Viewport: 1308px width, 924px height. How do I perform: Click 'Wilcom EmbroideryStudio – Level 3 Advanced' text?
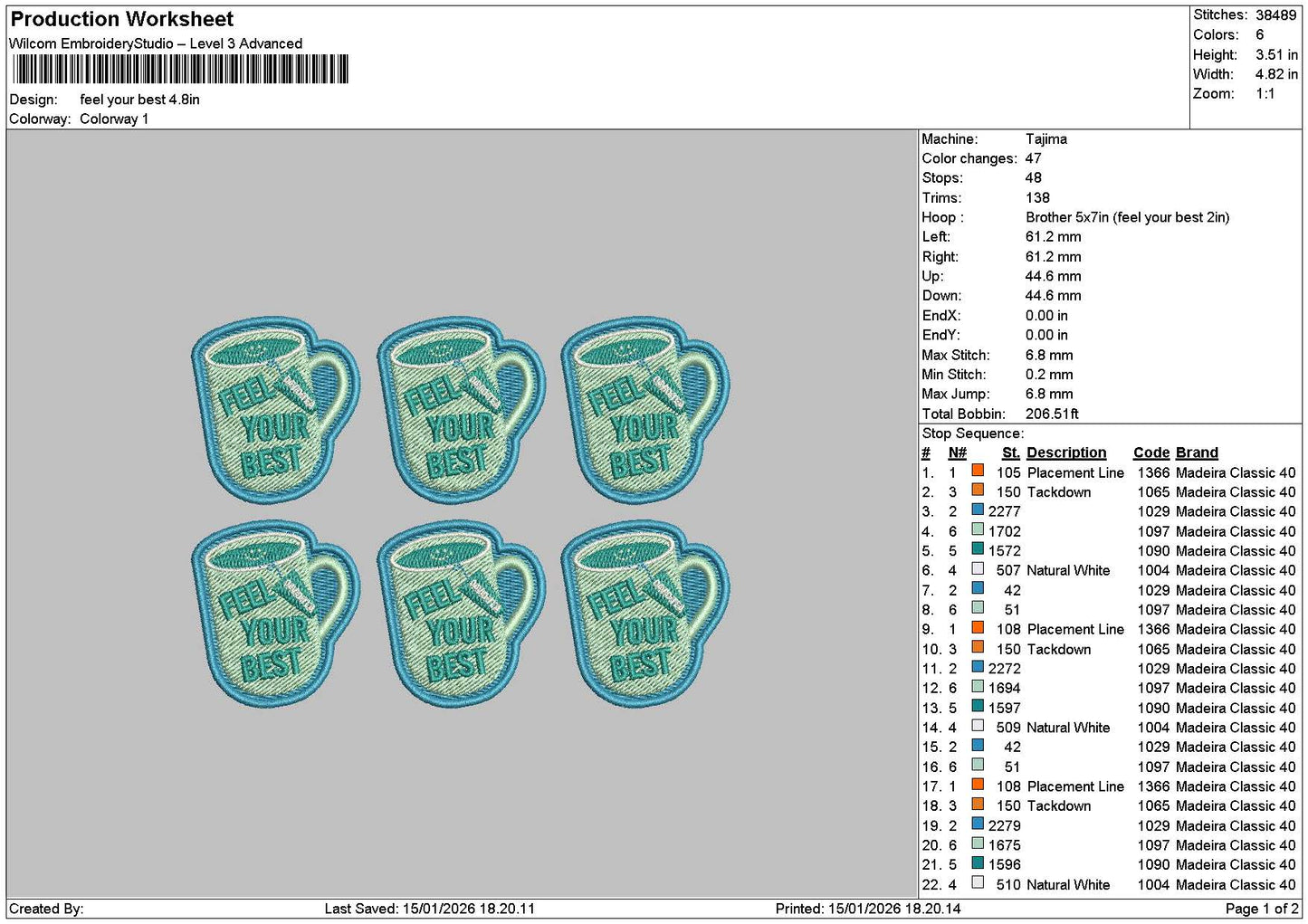(156, 43)
